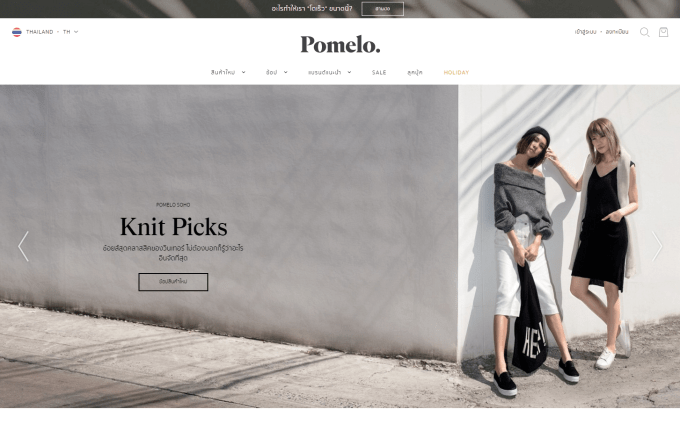Screen dimensions: 680x431
Task: Expand the second navigation menu chevron
Action: pyautogui.click(x=285, y=72)
